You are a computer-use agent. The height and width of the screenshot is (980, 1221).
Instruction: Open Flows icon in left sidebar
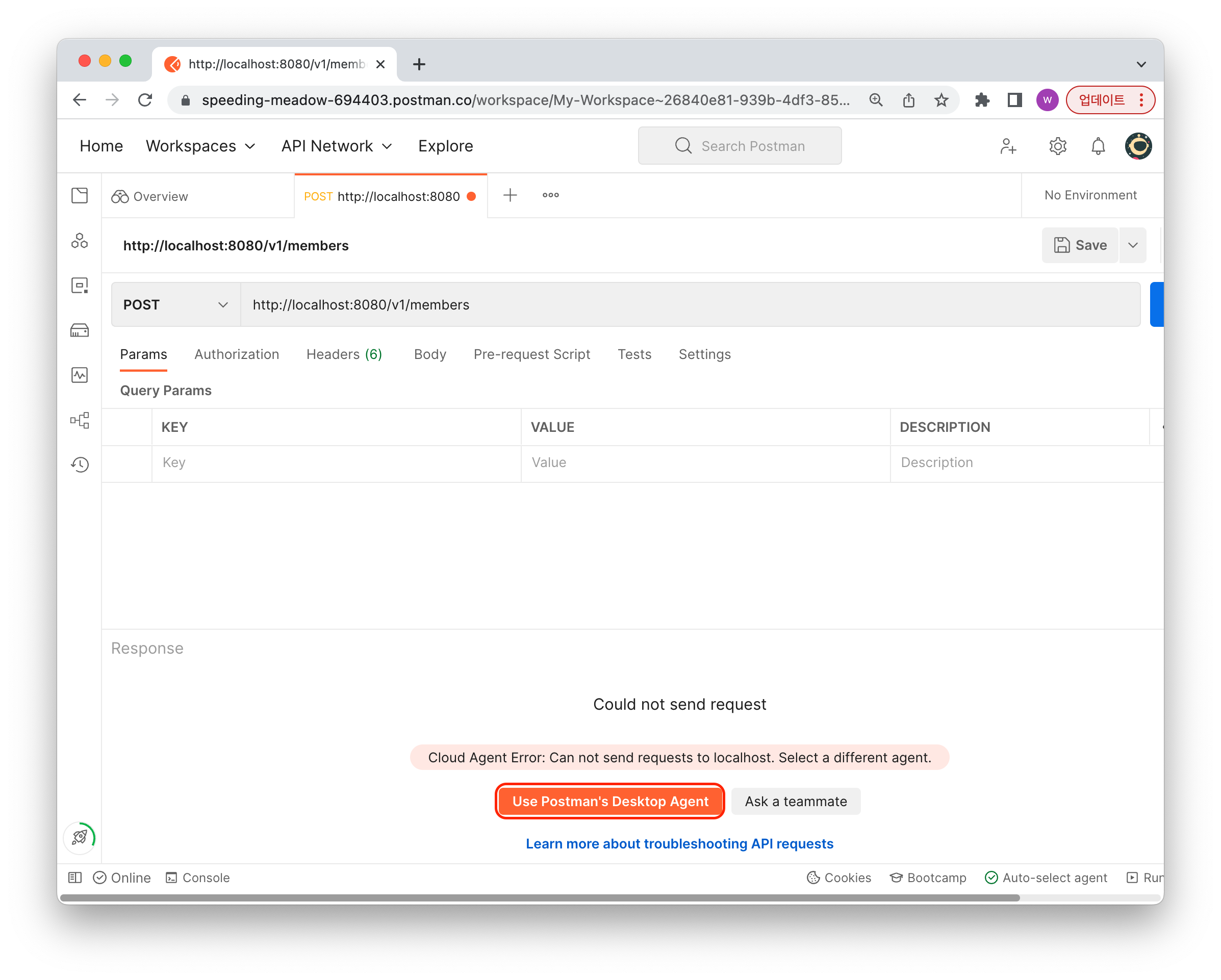coord(79,420)
